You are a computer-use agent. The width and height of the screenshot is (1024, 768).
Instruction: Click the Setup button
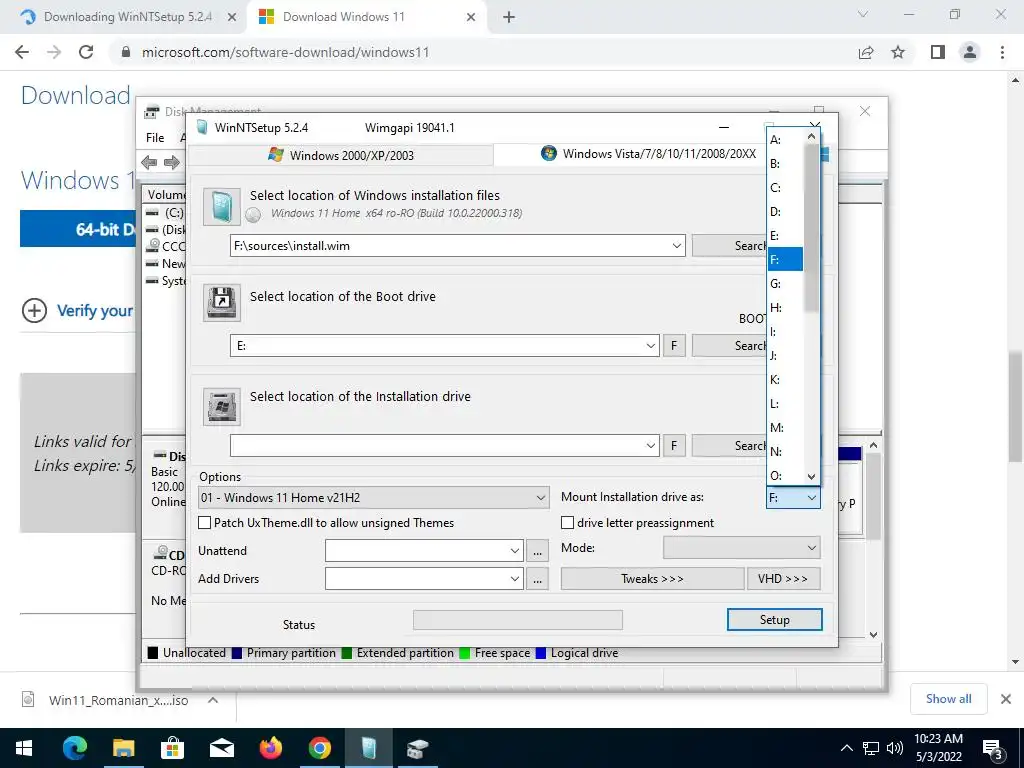pos(775,620)
